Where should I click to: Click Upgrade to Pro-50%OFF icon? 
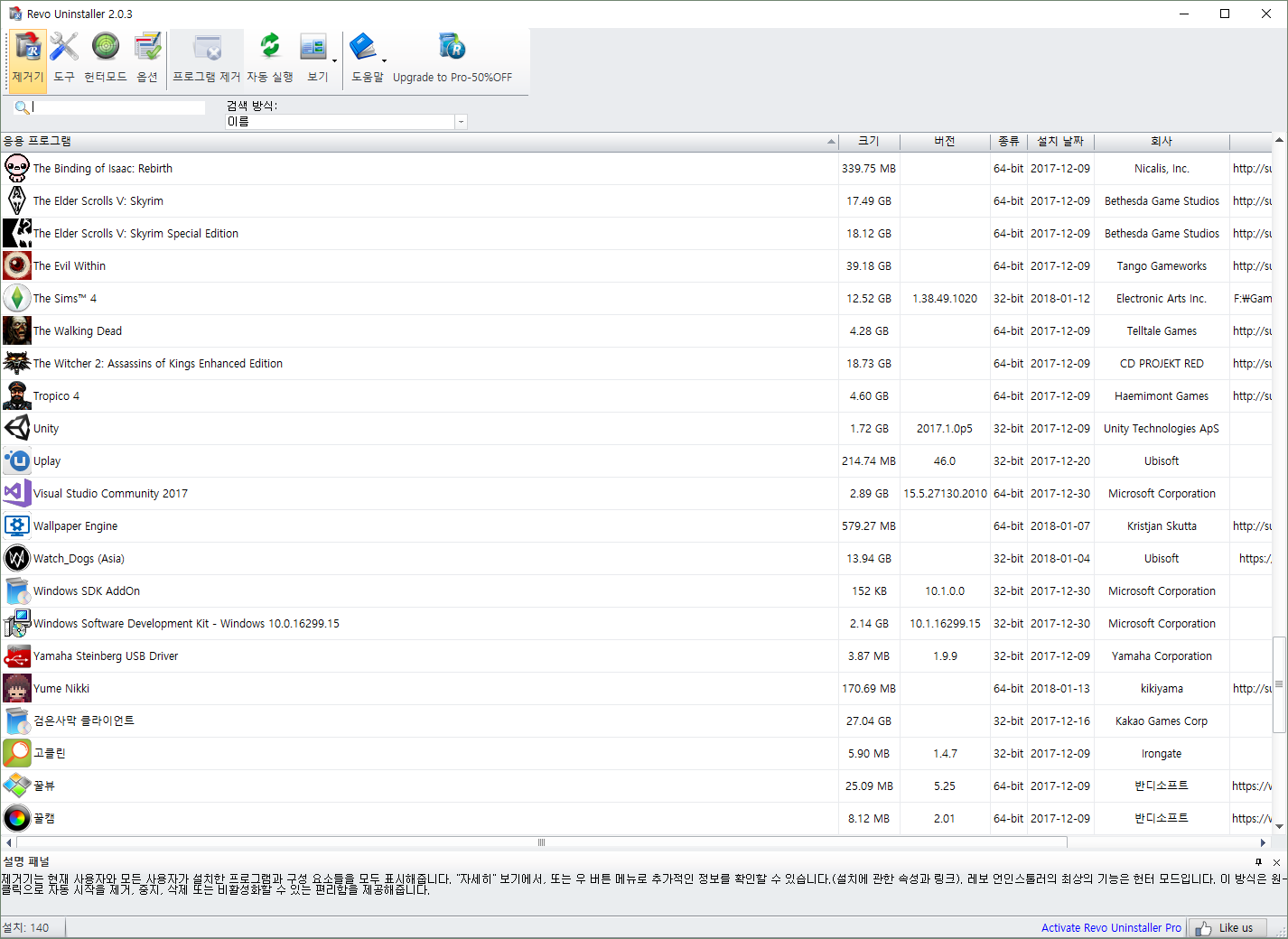[453, 59]
